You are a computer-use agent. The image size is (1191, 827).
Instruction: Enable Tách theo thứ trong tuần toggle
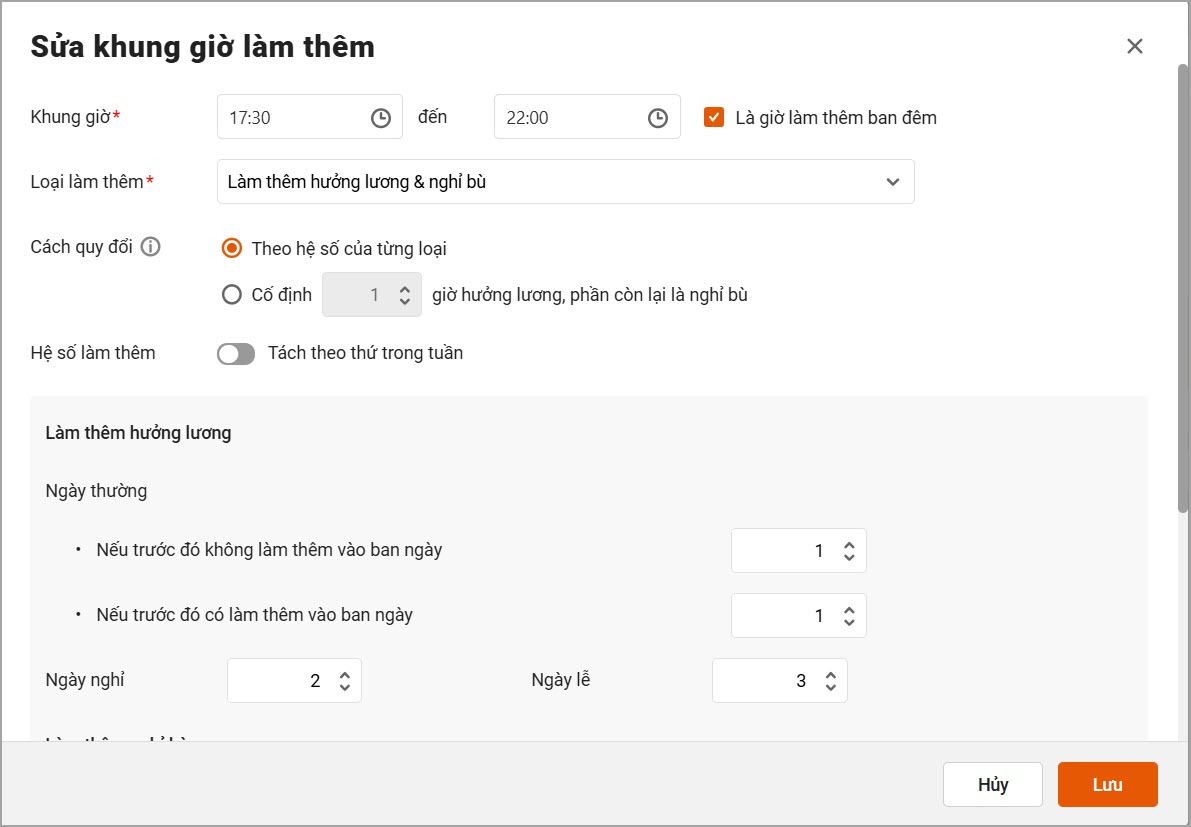point(236,354)
